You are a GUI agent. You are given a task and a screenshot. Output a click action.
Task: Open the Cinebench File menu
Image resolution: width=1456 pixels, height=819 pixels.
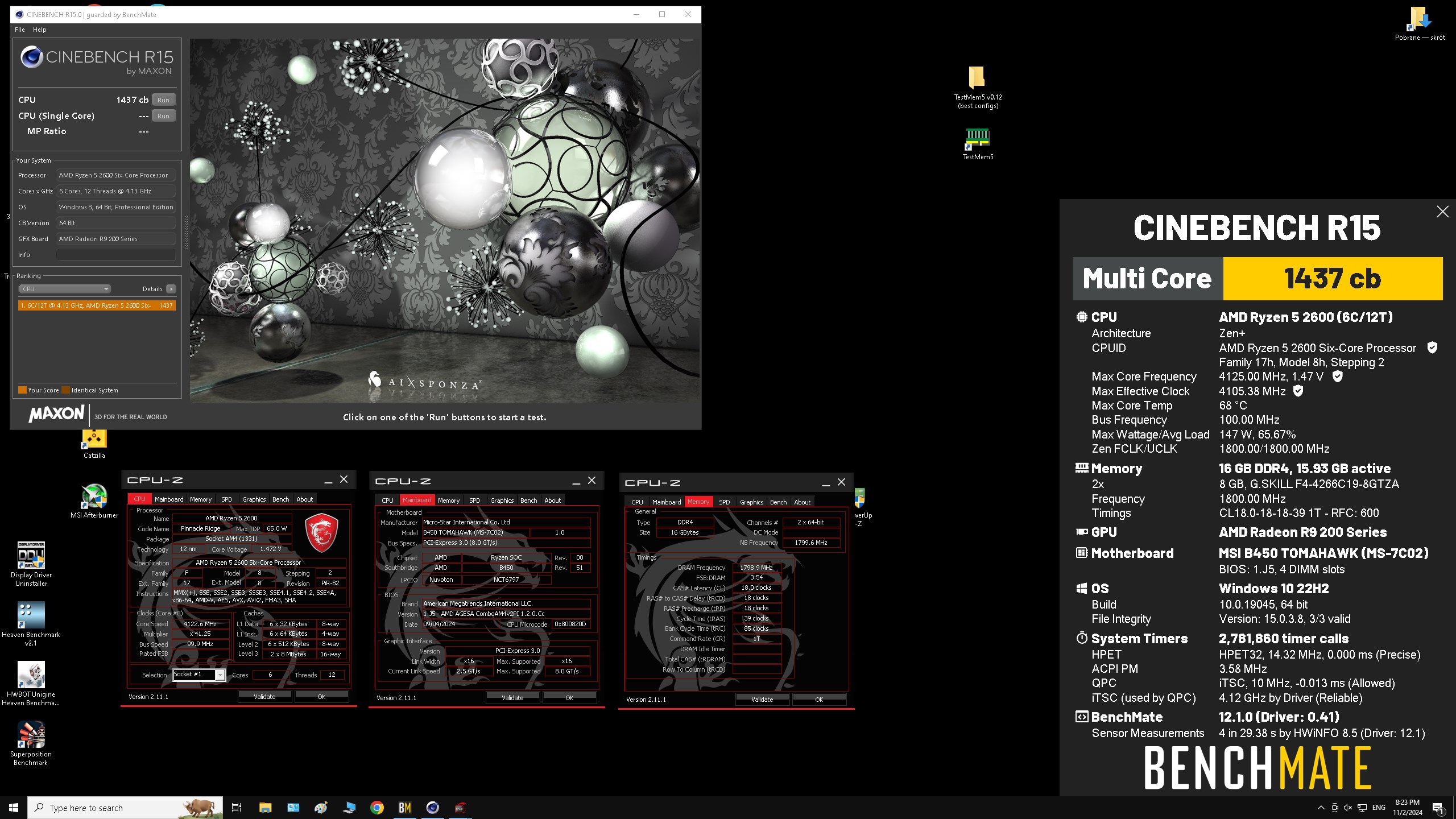(19, 30)
